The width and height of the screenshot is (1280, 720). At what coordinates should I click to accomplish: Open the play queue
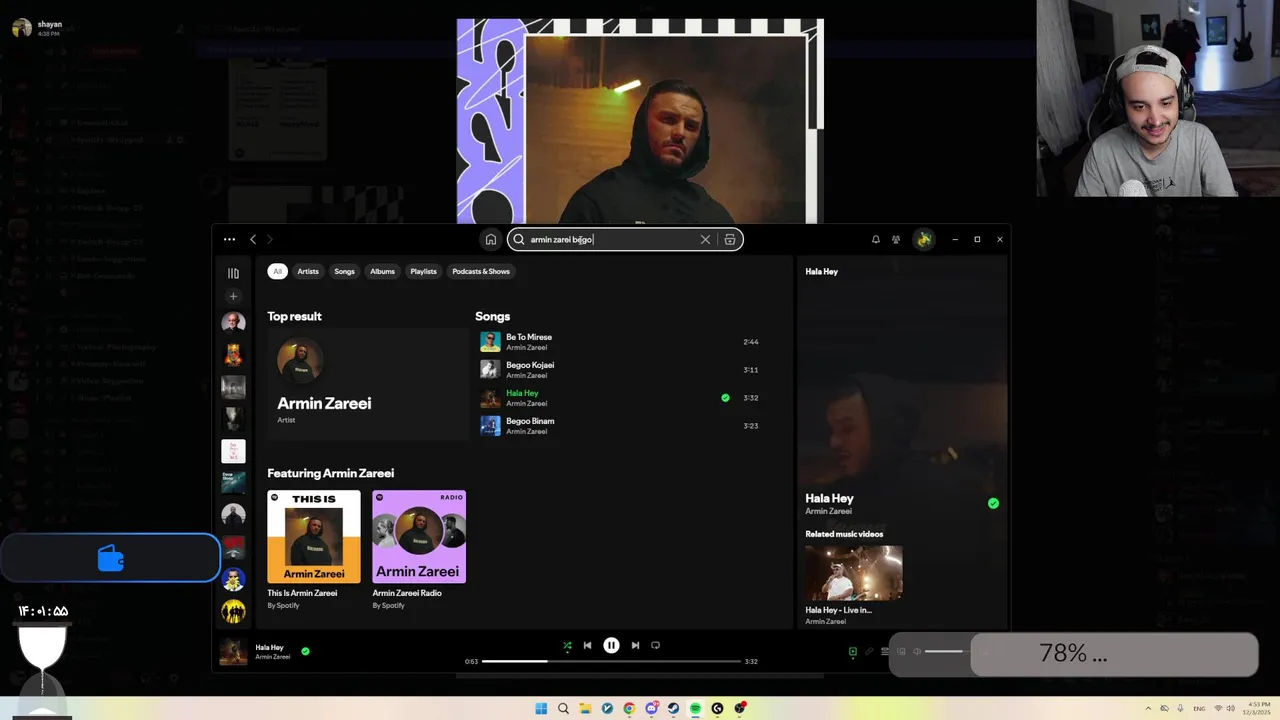(885, 651)
